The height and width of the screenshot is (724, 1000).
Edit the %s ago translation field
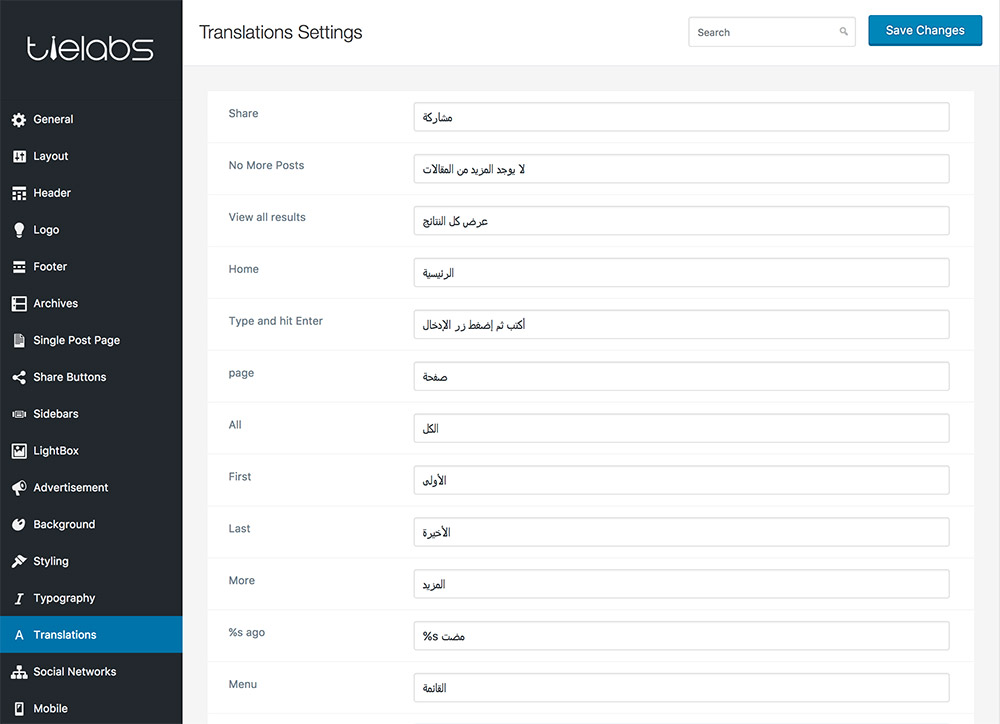pyautogui.click(x=681, y=636)
